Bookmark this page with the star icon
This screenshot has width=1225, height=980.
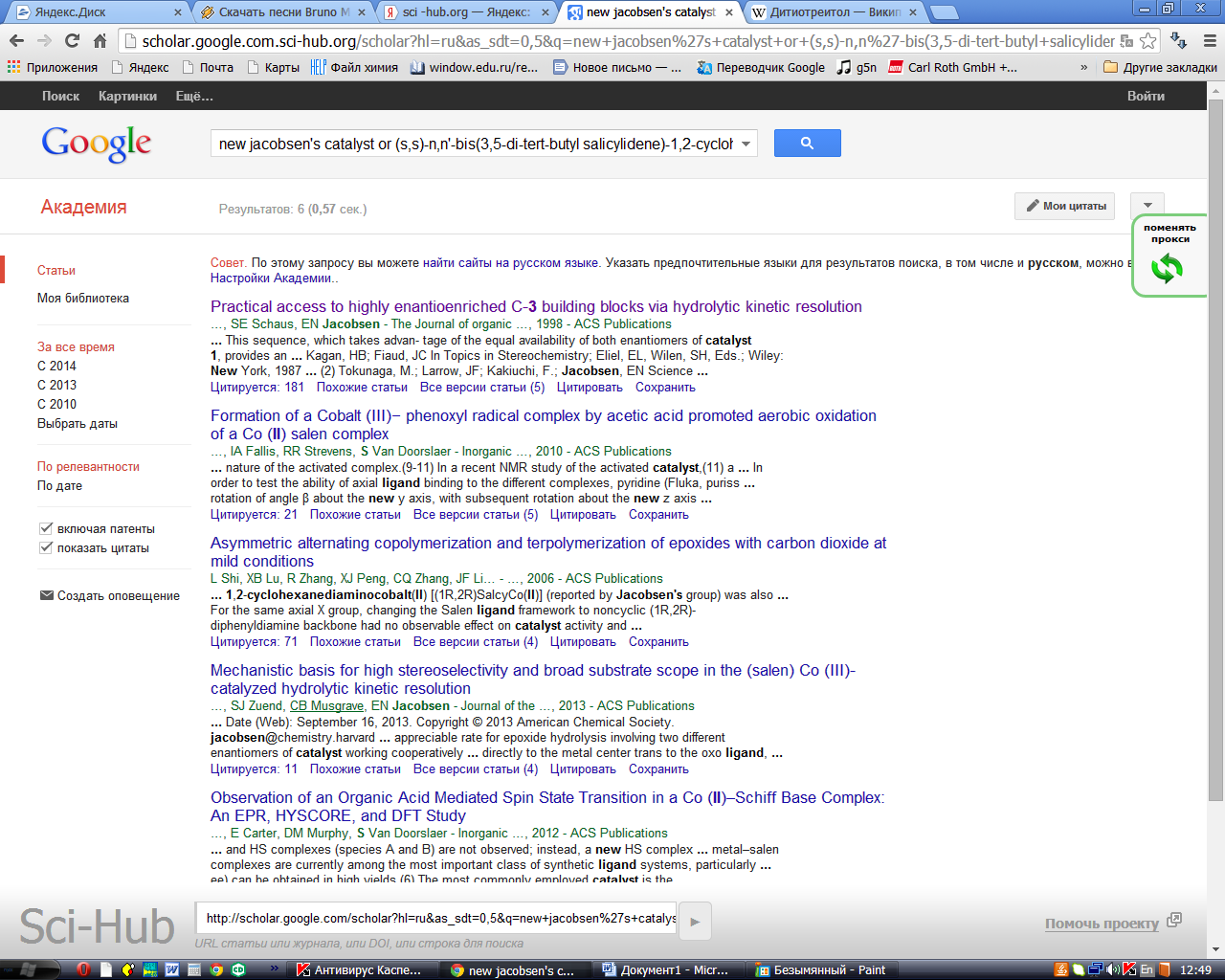point(1147,41)
